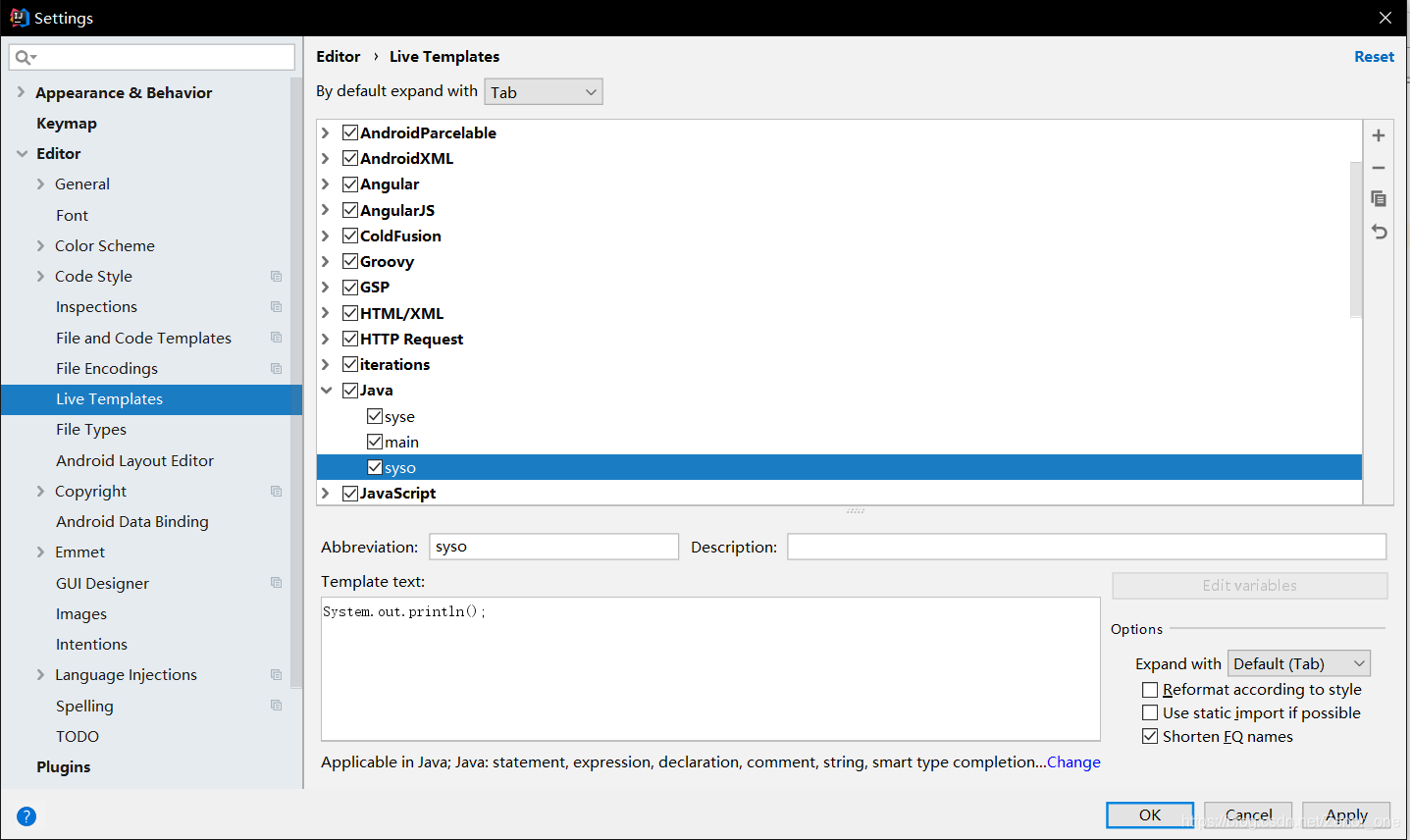Select the syso template row

[839, 467]
